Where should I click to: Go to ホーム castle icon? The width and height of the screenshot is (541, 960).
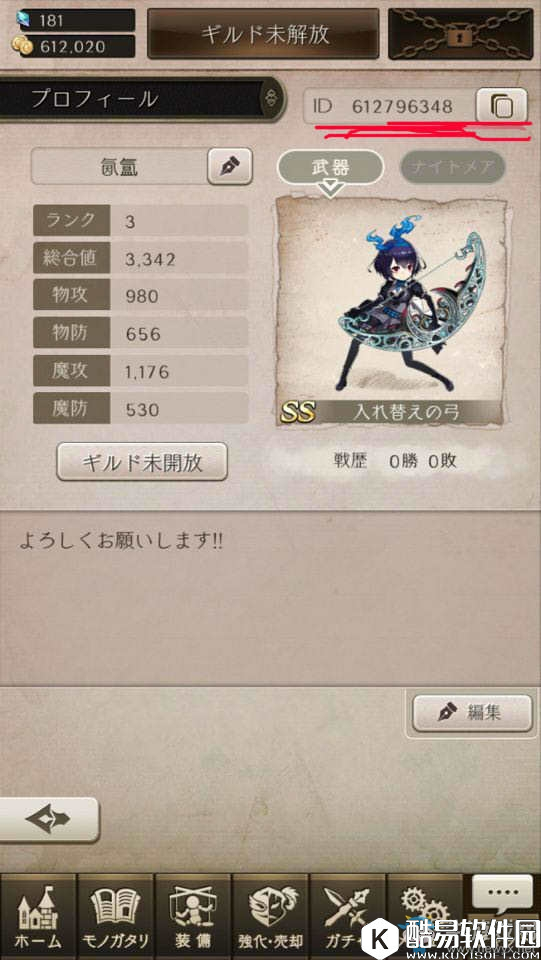tap(38, 916)
